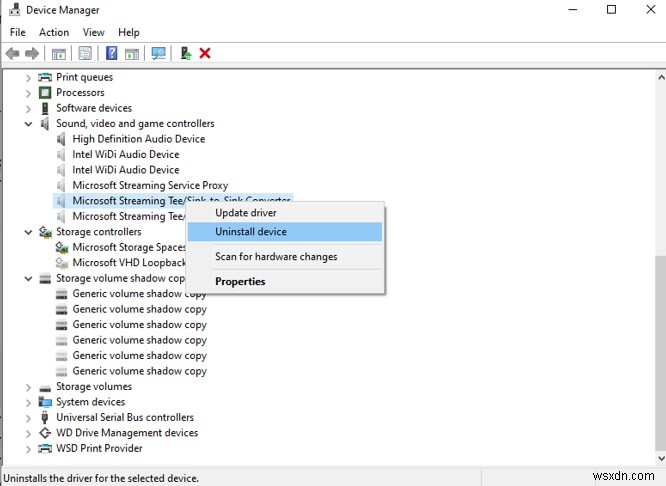Select the highlighted Microsoft Streaming Tee device row
The image size is (666, 486).
pyautogui.click(x=173, y=201)
